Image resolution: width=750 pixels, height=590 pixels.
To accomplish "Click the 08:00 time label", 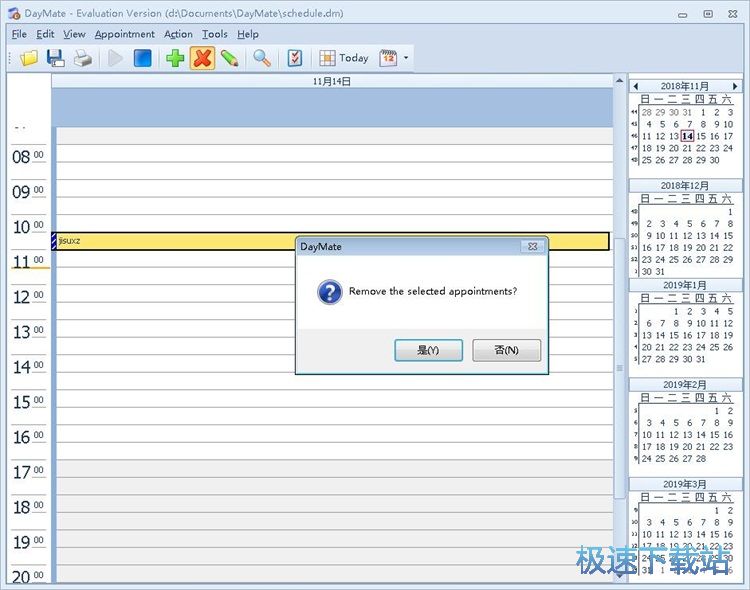I will pyautogui.click(x=28, y=157).
